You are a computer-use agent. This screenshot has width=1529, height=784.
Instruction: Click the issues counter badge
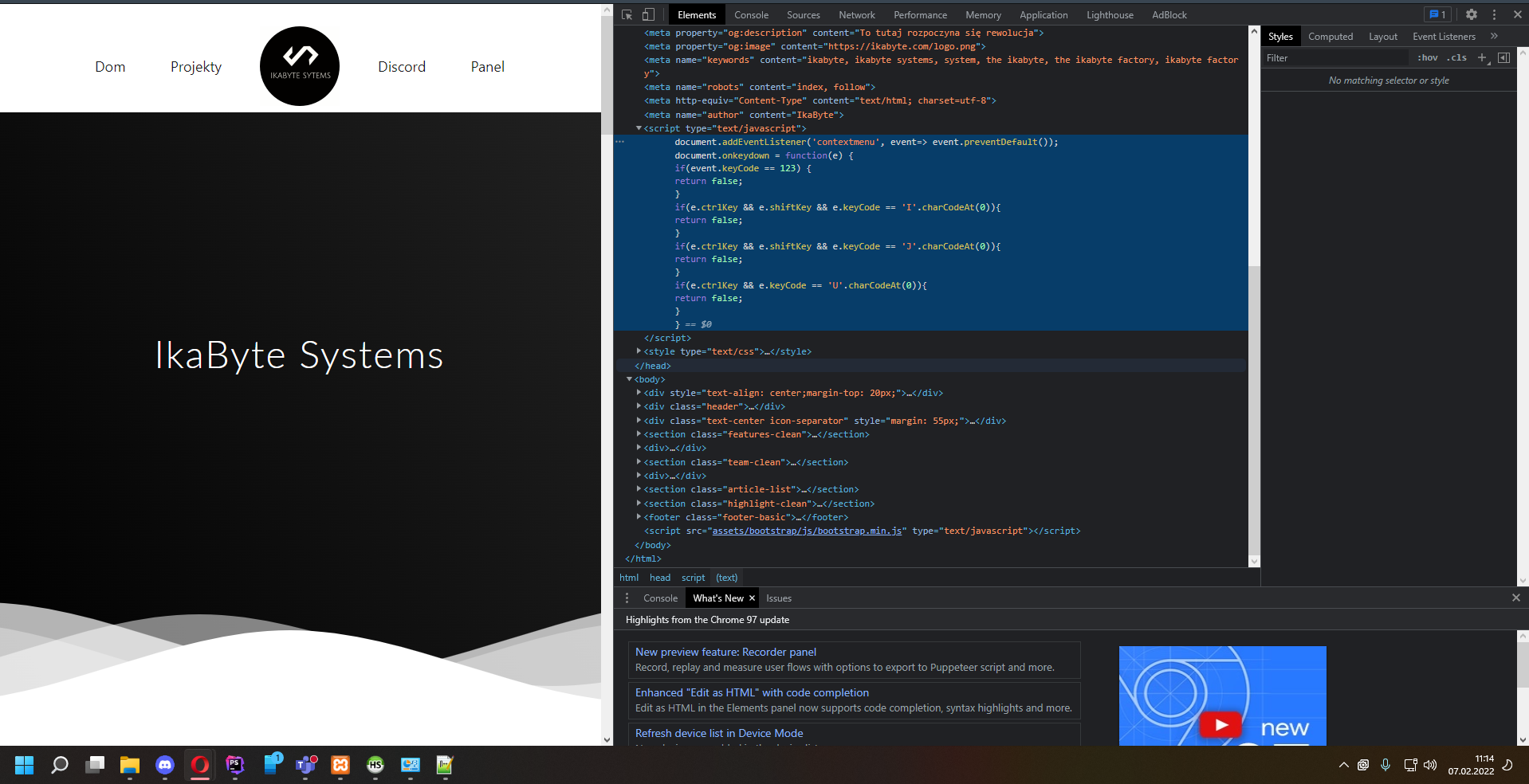pos(1438,14)
